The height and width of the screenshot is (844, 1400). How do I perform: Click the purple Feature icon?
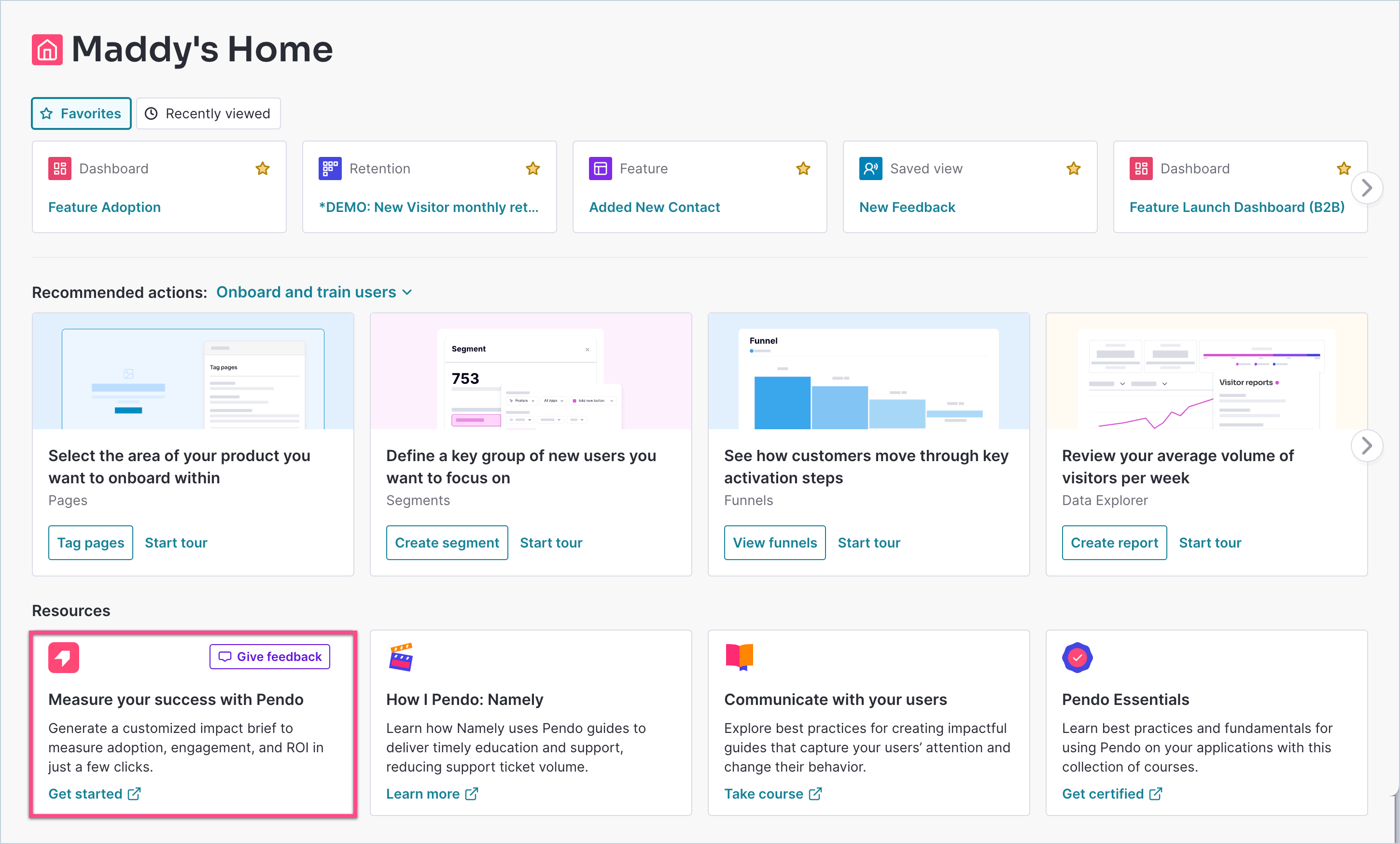[x=601, y=169]
